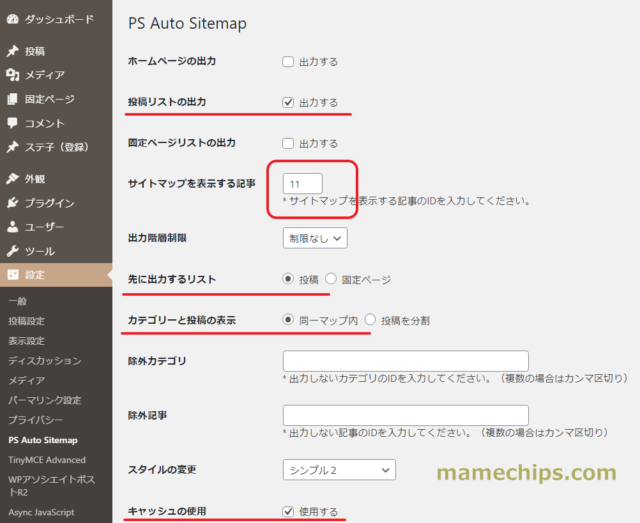Go to 表示設定 submenu
This screenshot has width=640, height=523.
pyautogui.click(x=27, y=341)
